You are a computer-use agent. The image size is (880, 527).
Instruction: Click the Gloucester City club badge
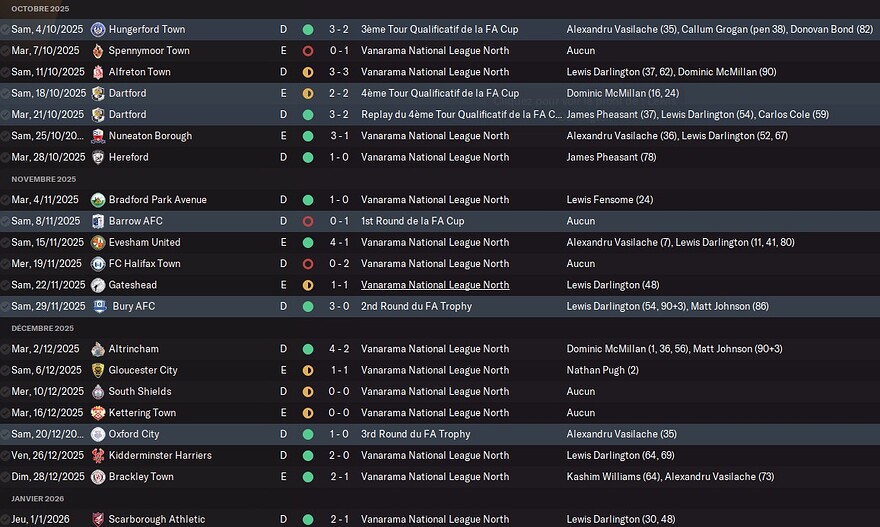97,370
